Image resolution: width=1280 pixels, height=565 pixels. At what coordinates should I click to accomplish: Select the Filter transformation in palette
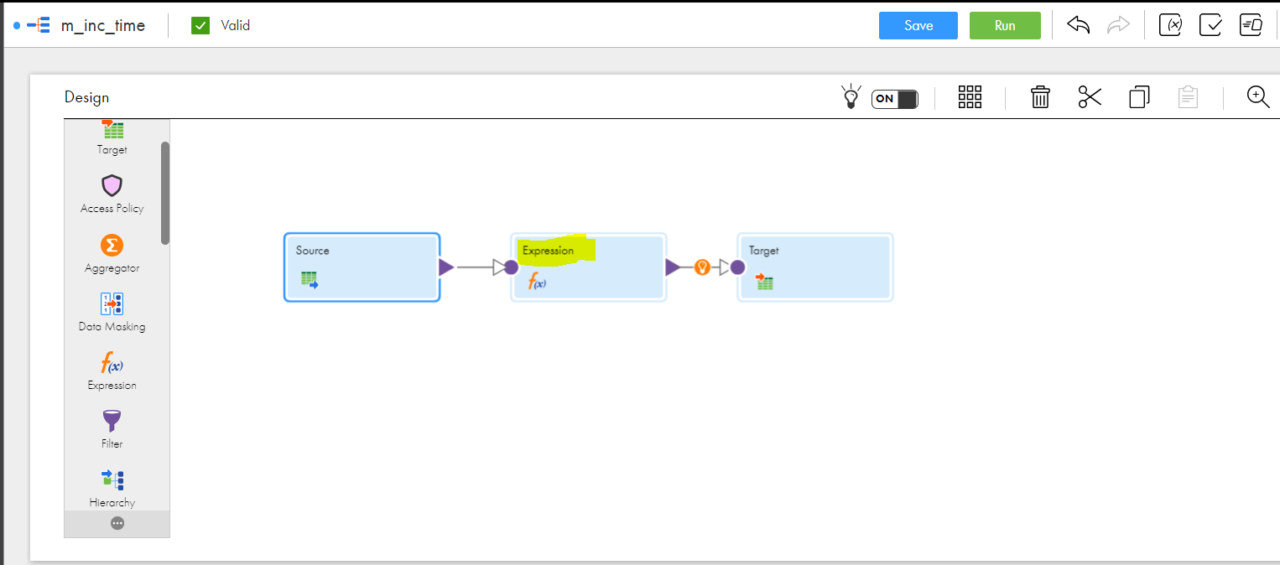(x=112, y=429)
